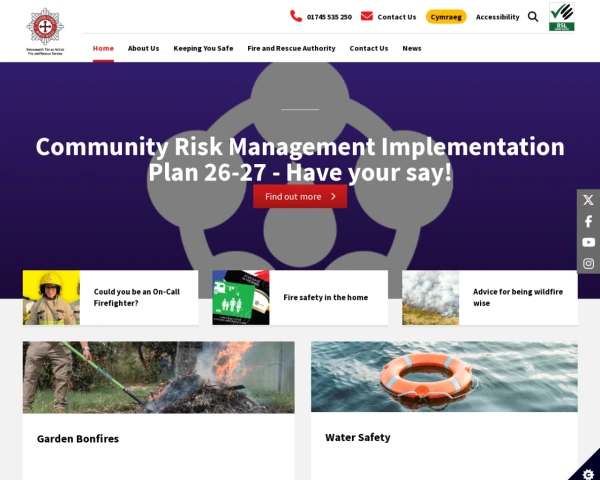Viewport: 600px width, 480px height.
Task: Open cookie settings gear in corner
Action: click(587, 472)
